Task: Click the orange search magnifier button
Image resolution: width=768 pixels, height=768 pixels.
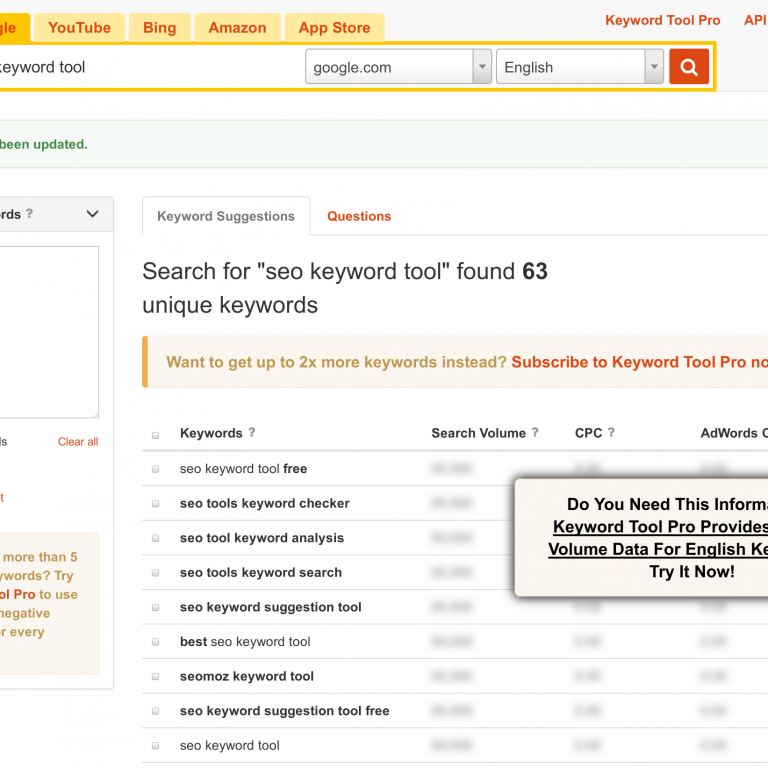Action: [x=689, y=67]
